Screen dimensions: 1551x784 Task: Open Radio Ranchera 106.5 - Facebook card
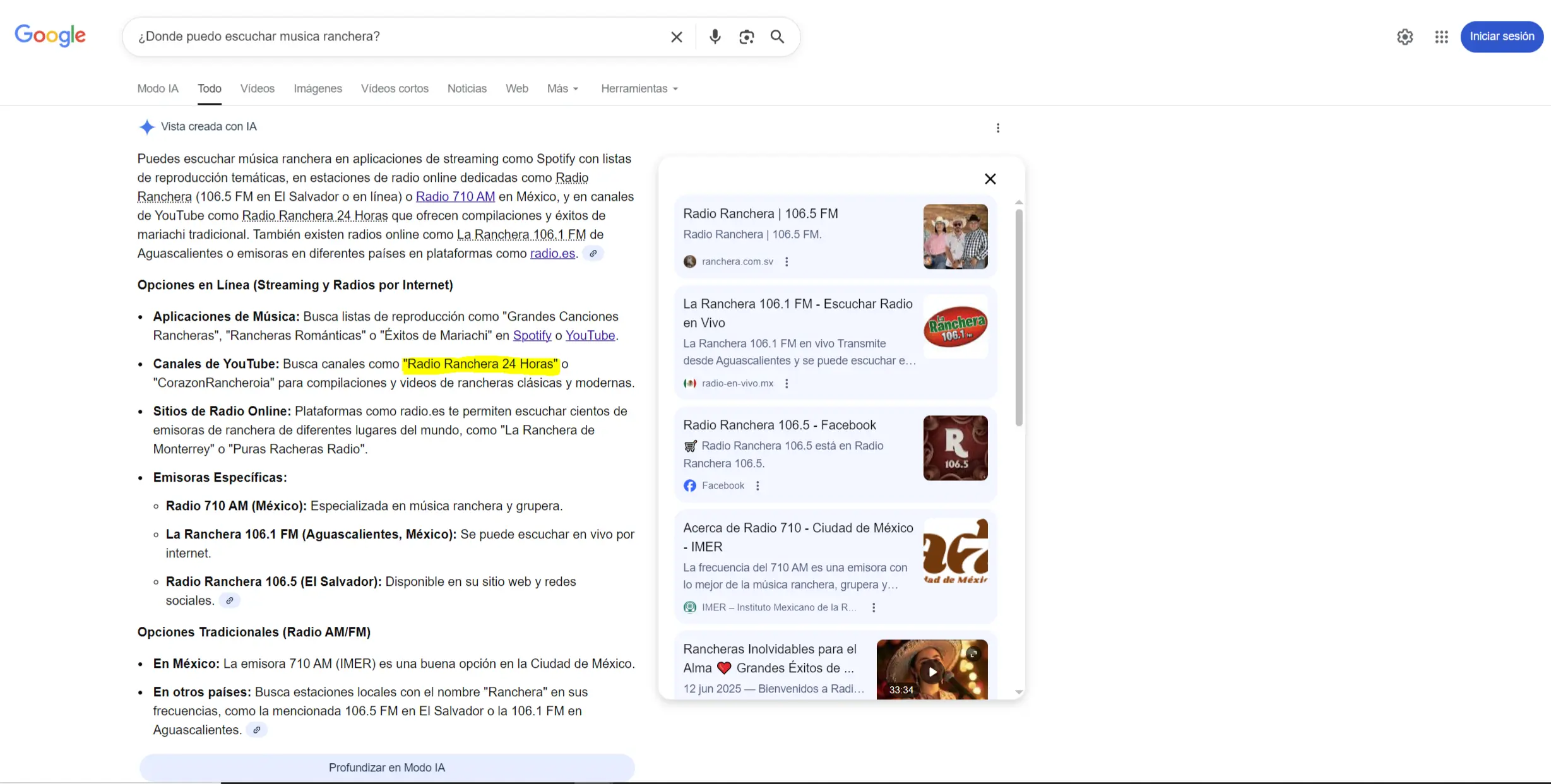pos(835,454)
